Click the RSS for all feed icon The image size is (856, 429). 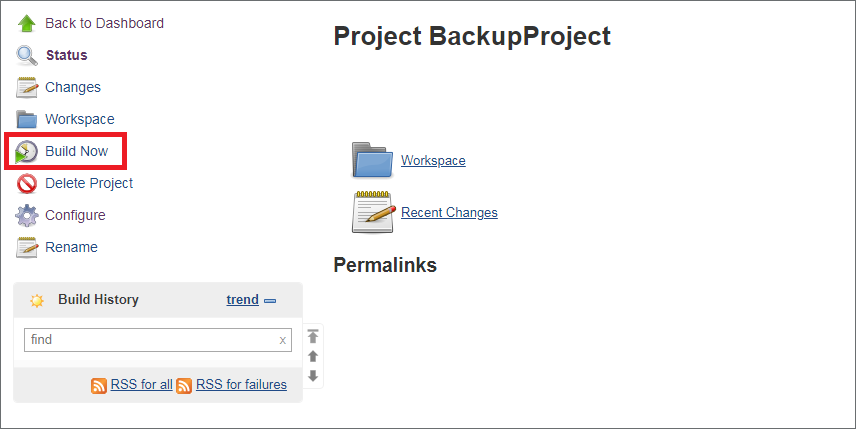click(99, 386)
